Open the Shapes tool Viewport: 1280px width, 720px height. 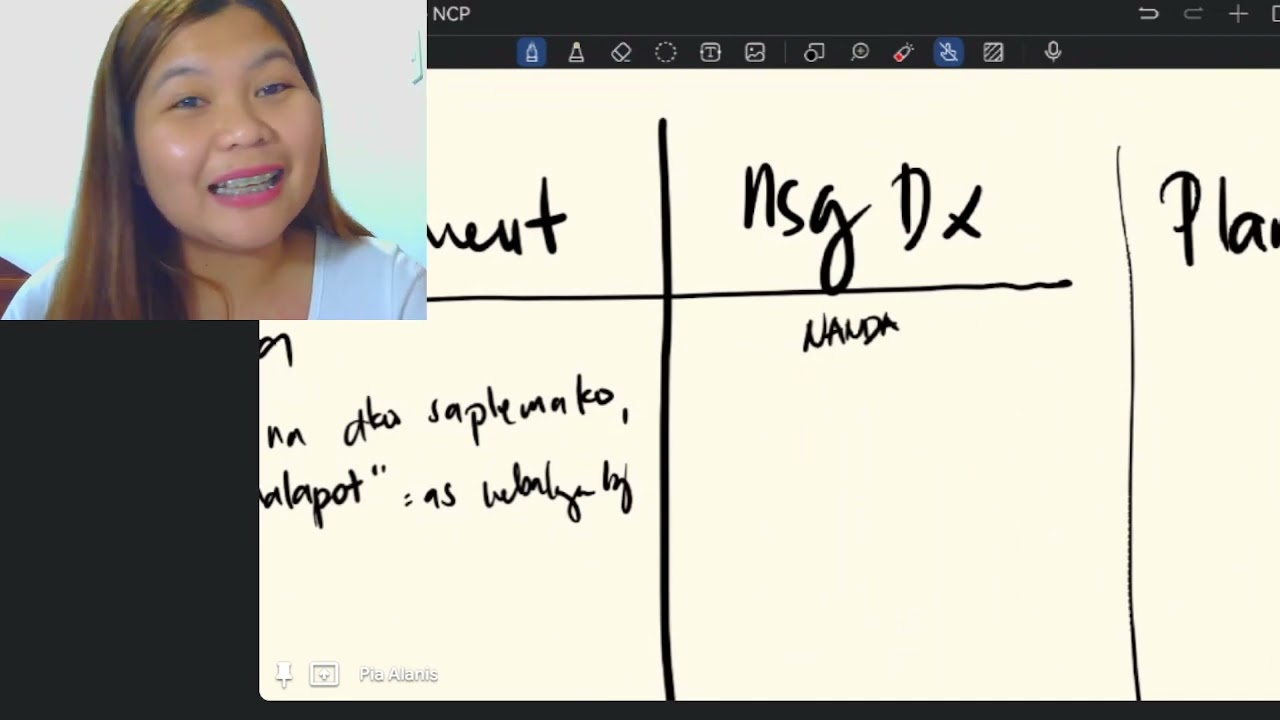tap(814, 52)
